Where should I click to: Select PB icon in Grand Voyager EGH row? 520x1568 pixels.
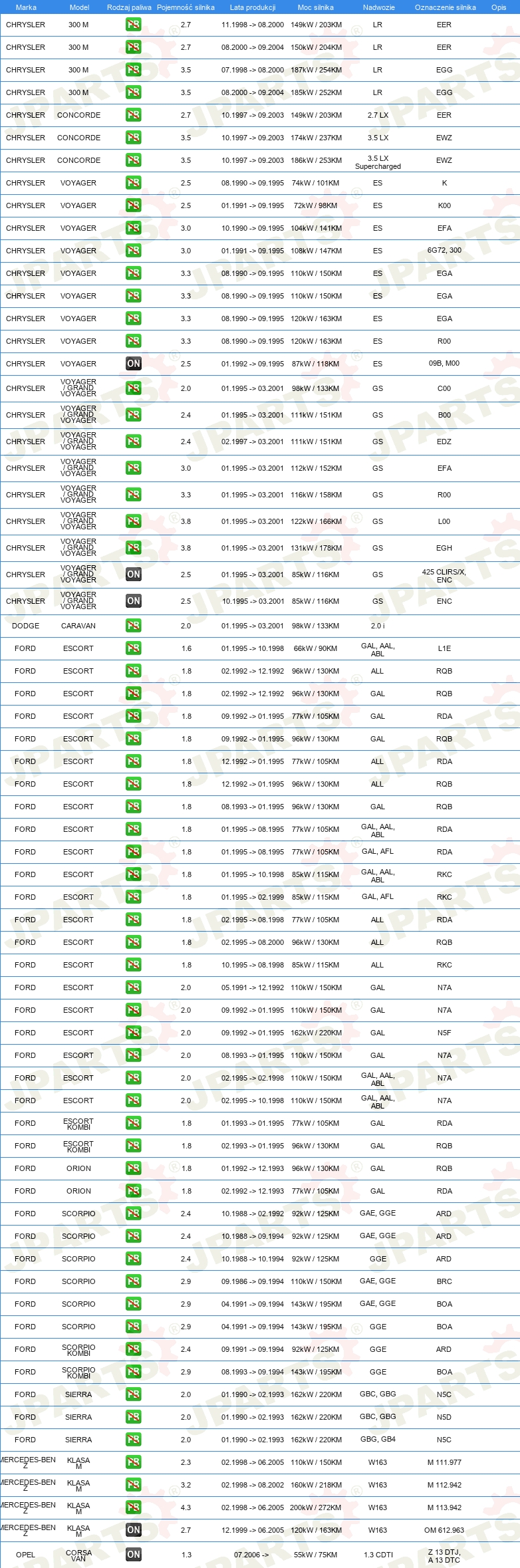click(x=134, y=548)
